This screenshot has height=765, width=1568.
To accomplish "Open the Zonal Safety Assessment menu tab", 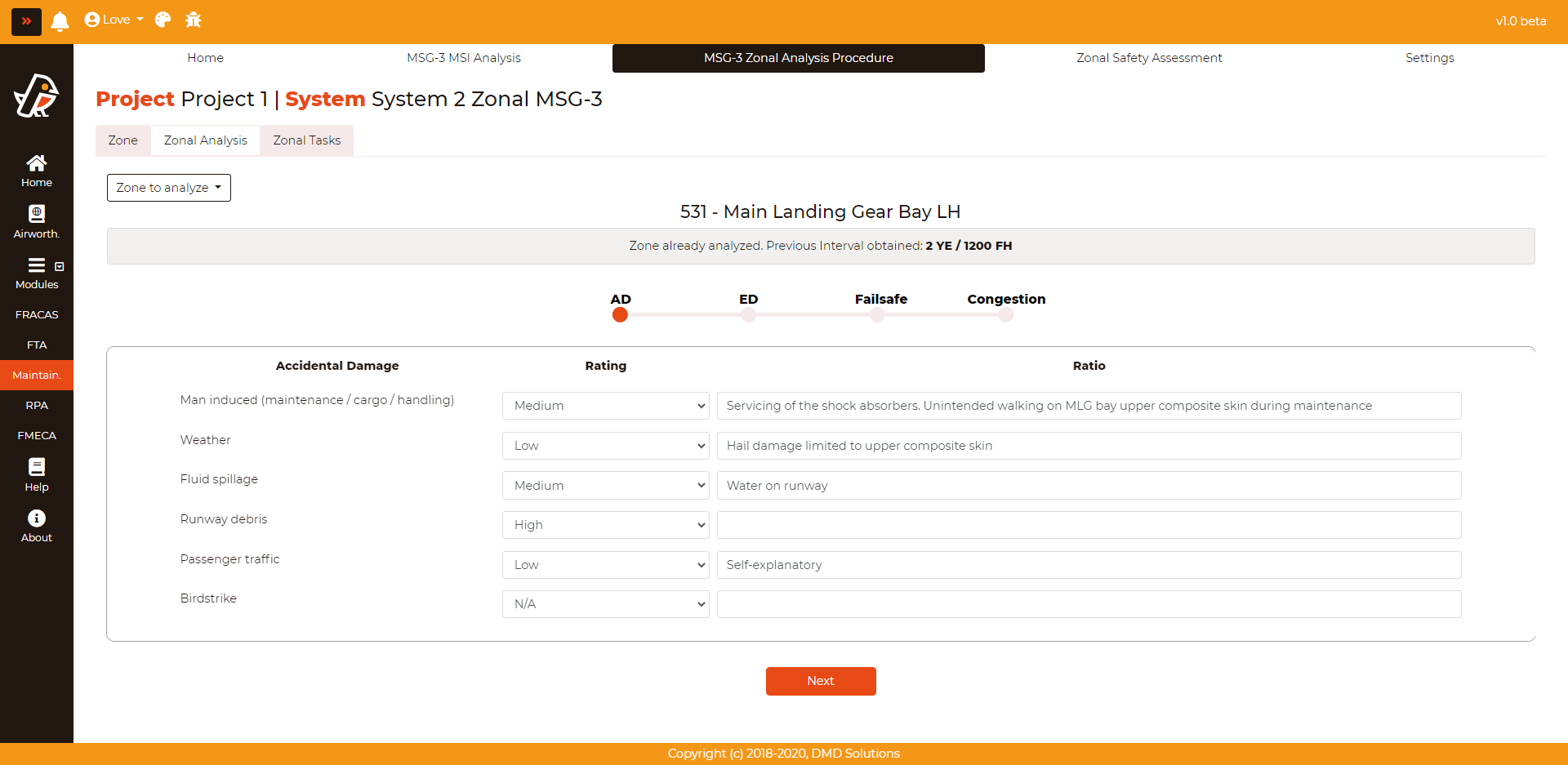I will 1148,58.
